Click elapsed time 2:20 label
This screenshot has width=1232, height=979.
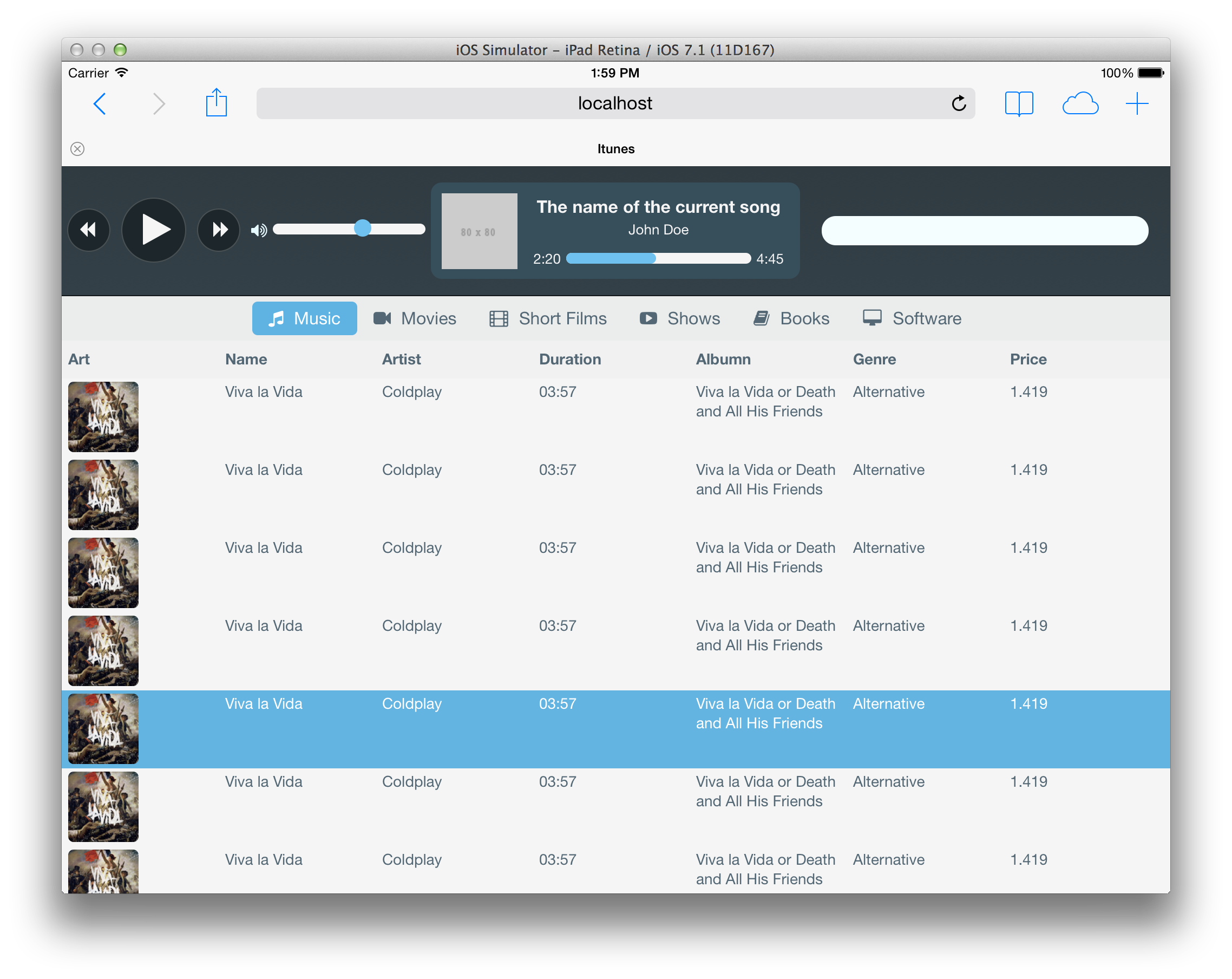tap(546, 259)
